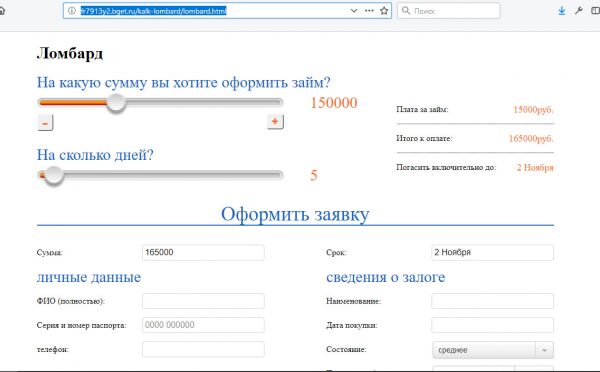The width and height of the screenshot is (600, 372).
Task: Click the 2 Ноября repayment date text
Action: 535,168
